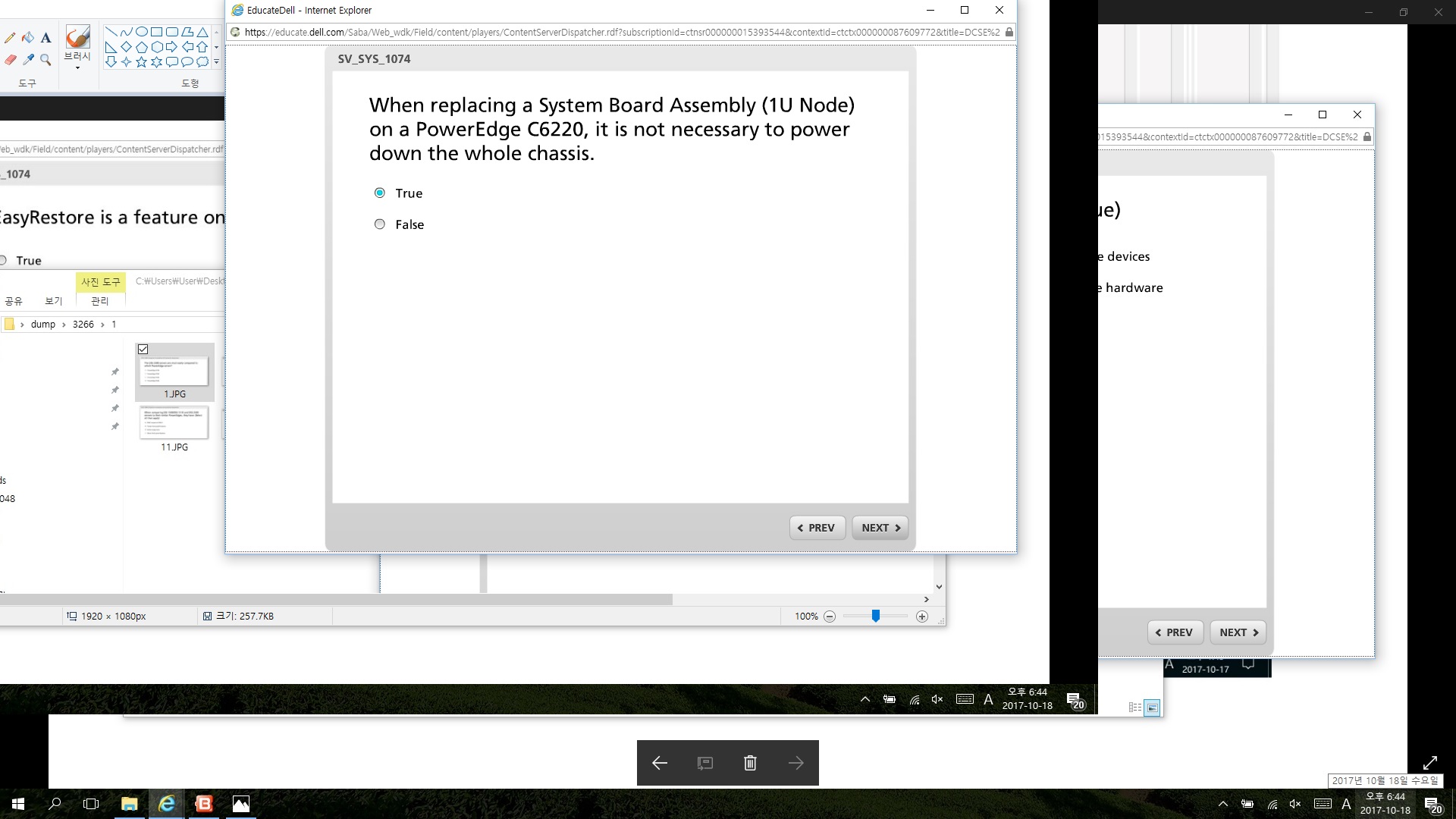The image size is (1456, 819).
Task: Click NEXT below the C6220 question
Action: (x=880, y=528)
